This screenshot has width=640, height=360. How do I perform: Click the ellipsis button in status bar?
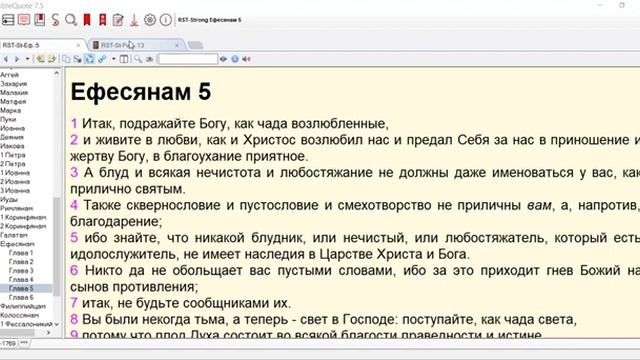point(24,343)
